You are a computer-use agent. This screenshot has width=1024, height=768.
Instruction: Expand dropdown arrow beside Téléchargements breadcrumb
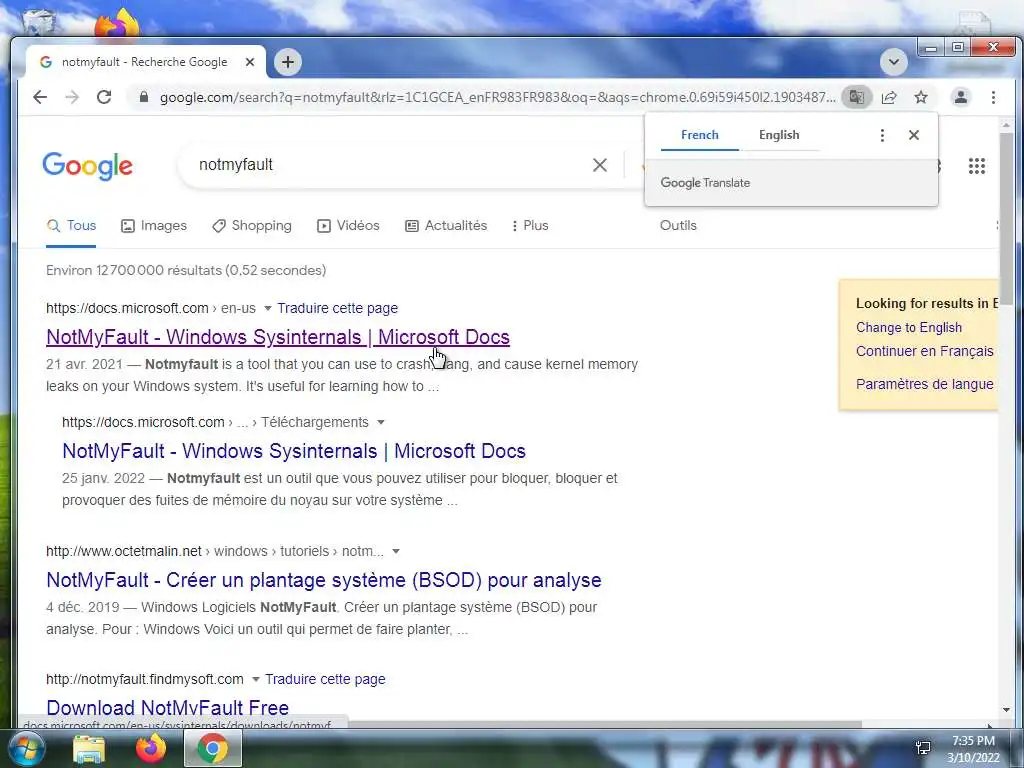[x=381, y=423]
